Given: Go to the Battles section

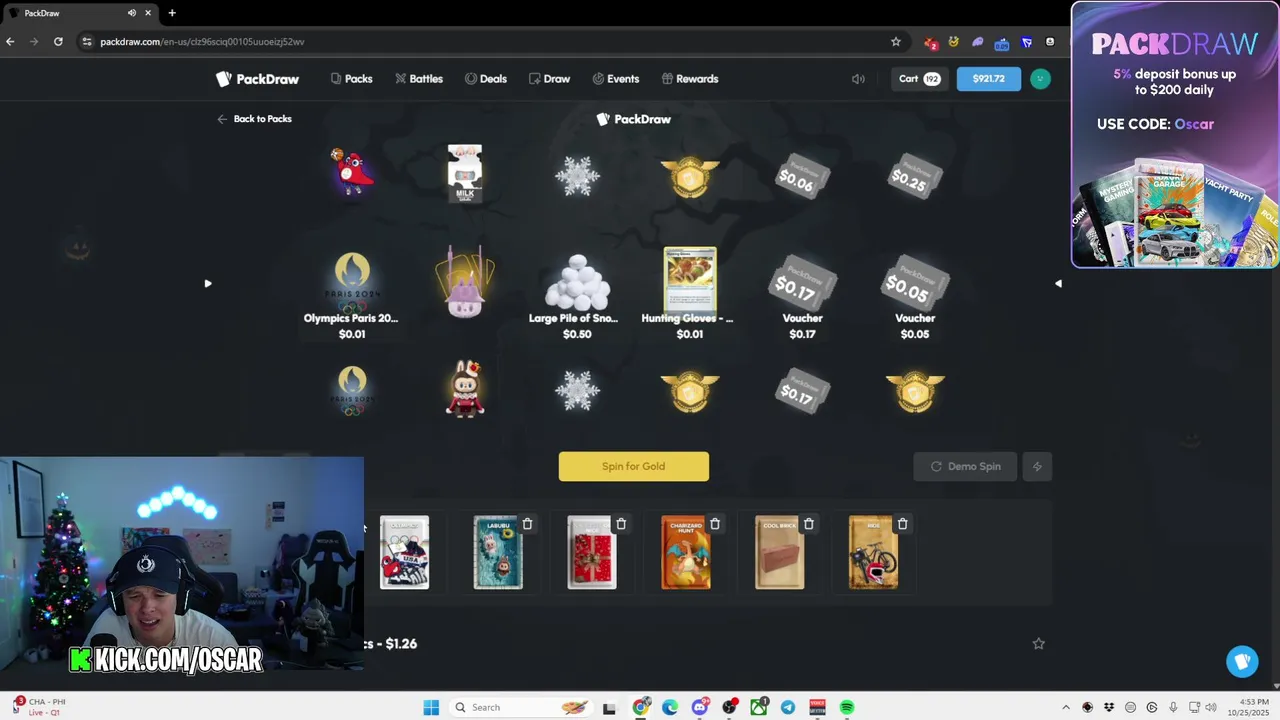Looking at the screenshot, I should 418,79.
